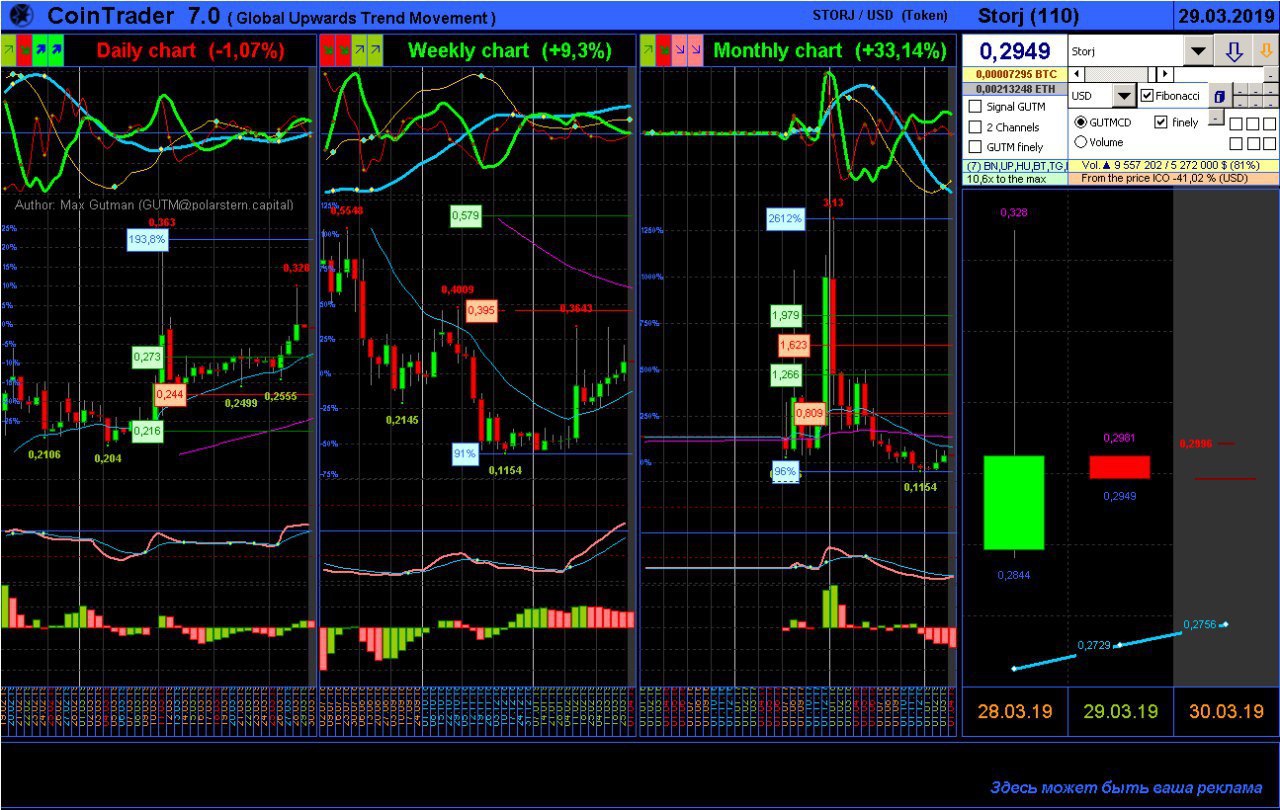Click the Author: Max Gutman text
Screen dimensions: 1280x810
click(x=154, y=204)
